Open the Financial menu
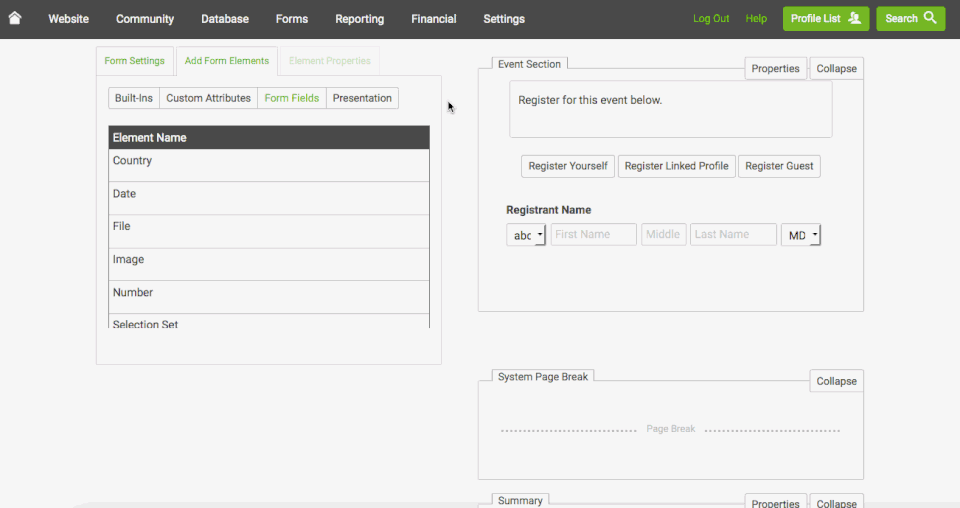The width and height of the screenshot is (960, 508). click(433, 19)
